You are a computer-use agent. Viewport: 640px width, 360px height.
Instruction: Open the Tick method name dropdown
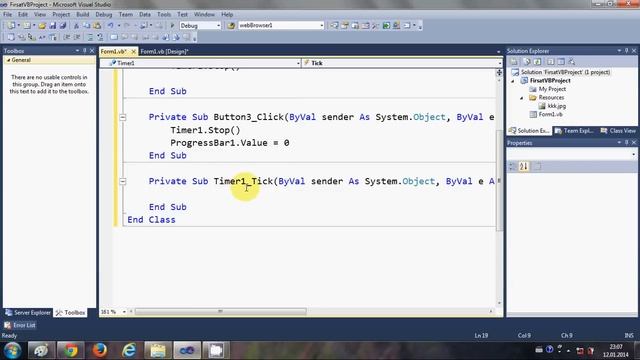[x=500, y=63]
